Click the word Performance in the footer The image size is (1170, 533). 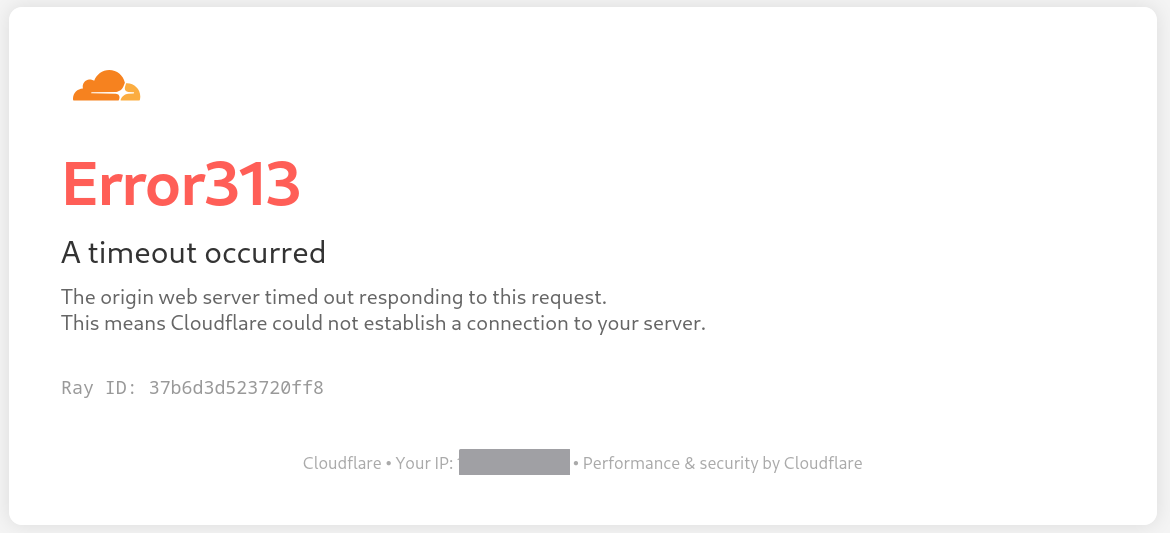click(631, 464)
